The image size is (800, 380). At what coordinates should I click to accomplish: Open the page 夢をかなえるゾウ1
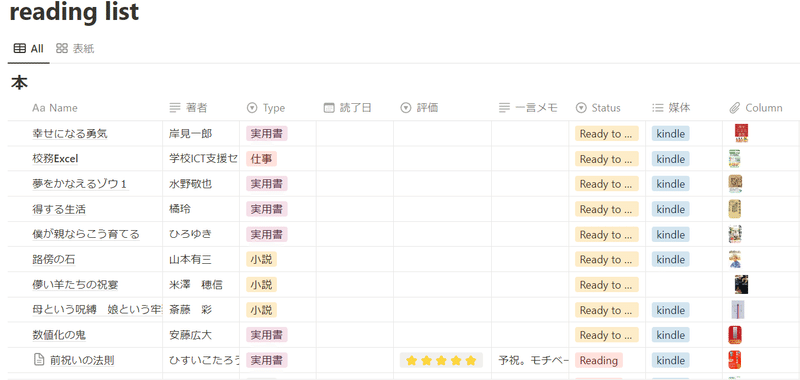tap(79, 184)
